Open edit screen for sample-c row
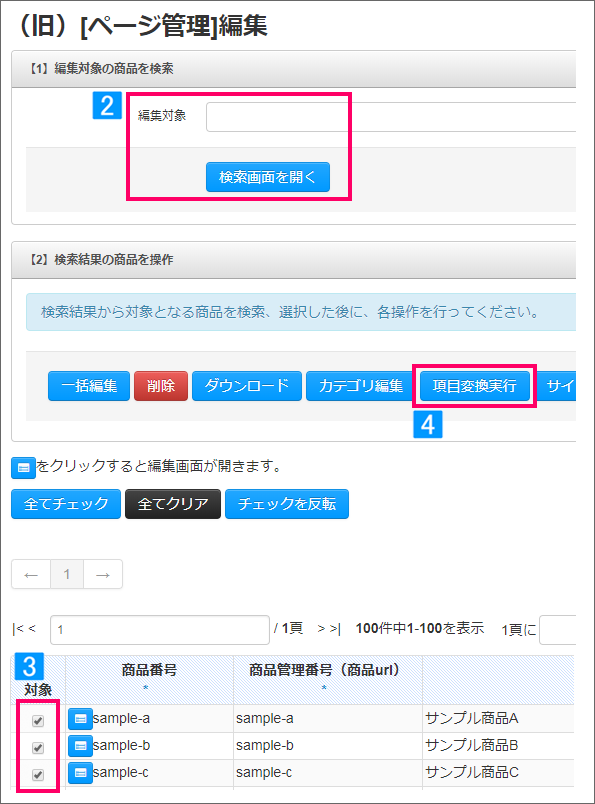The height and width of the screenshot is (804, 595). [x=80, y=773]
